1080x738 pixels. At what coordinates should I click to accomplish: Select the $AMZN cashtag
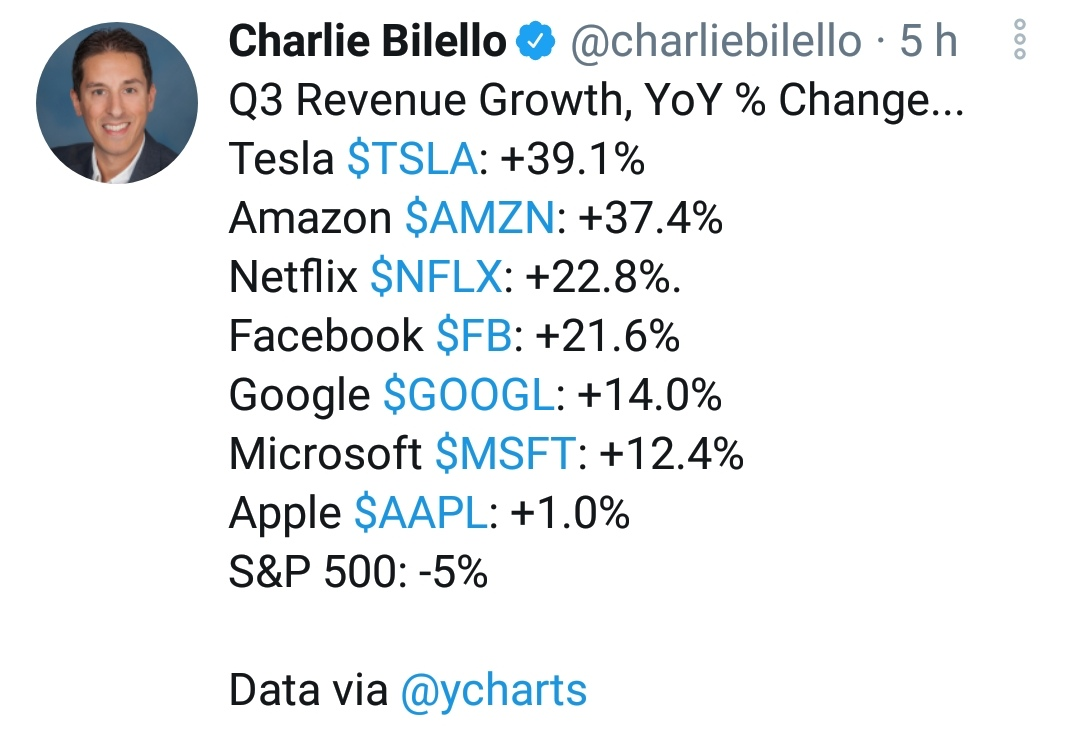click(x=479, y=219)
